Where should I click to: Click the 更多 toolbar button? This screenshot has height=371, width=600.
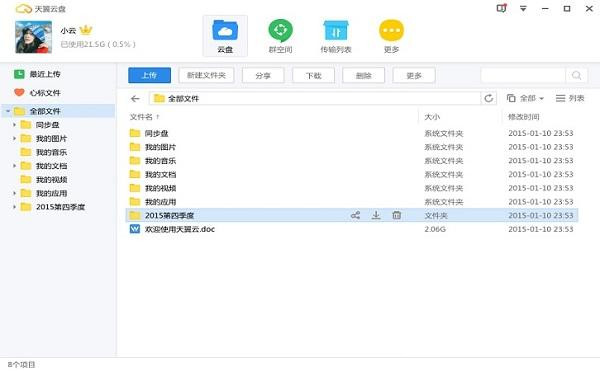point(414,75)
